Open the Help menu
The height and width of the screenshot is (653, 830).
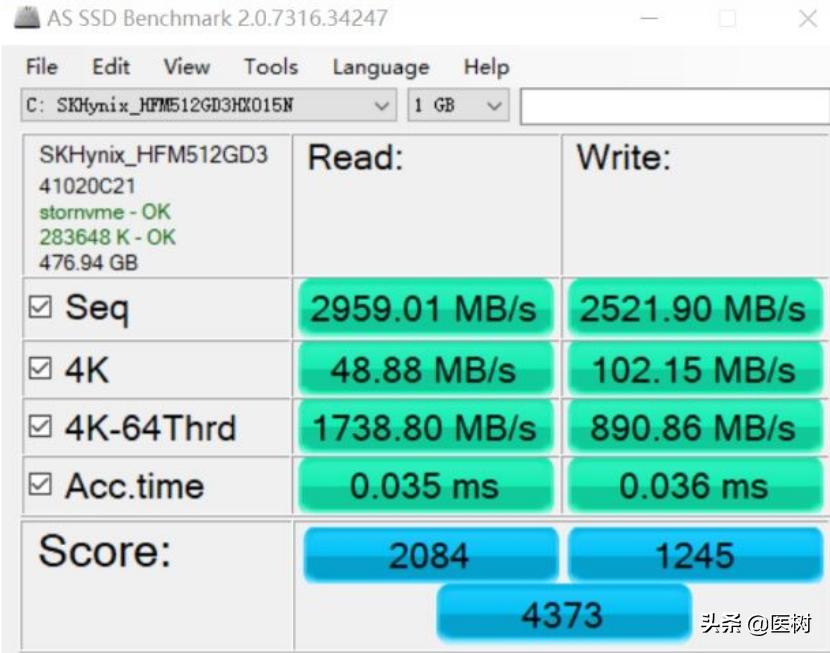click(x=487, y=67)
